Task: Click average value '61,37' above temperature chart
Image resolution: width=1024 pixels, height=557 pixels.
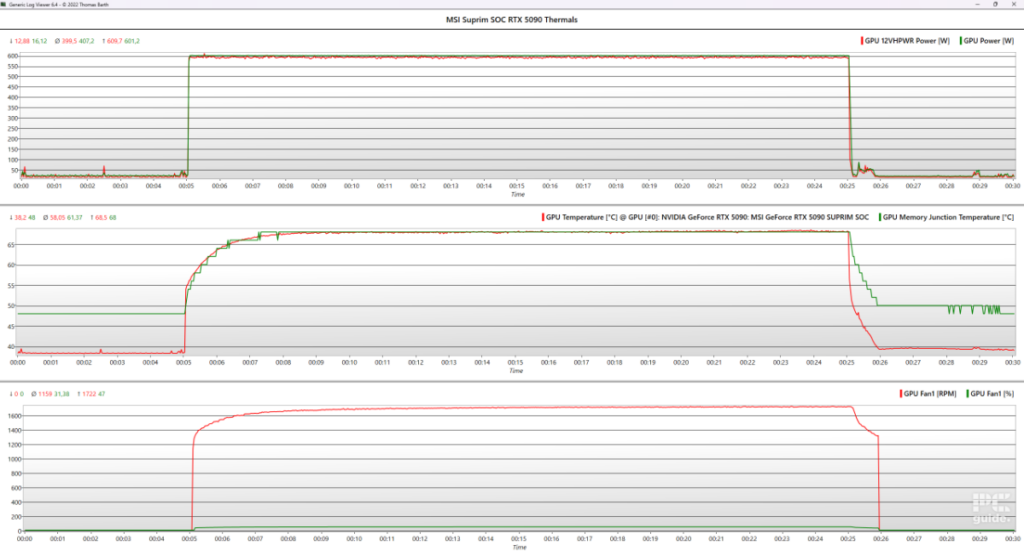Action: tap(74, 217)
